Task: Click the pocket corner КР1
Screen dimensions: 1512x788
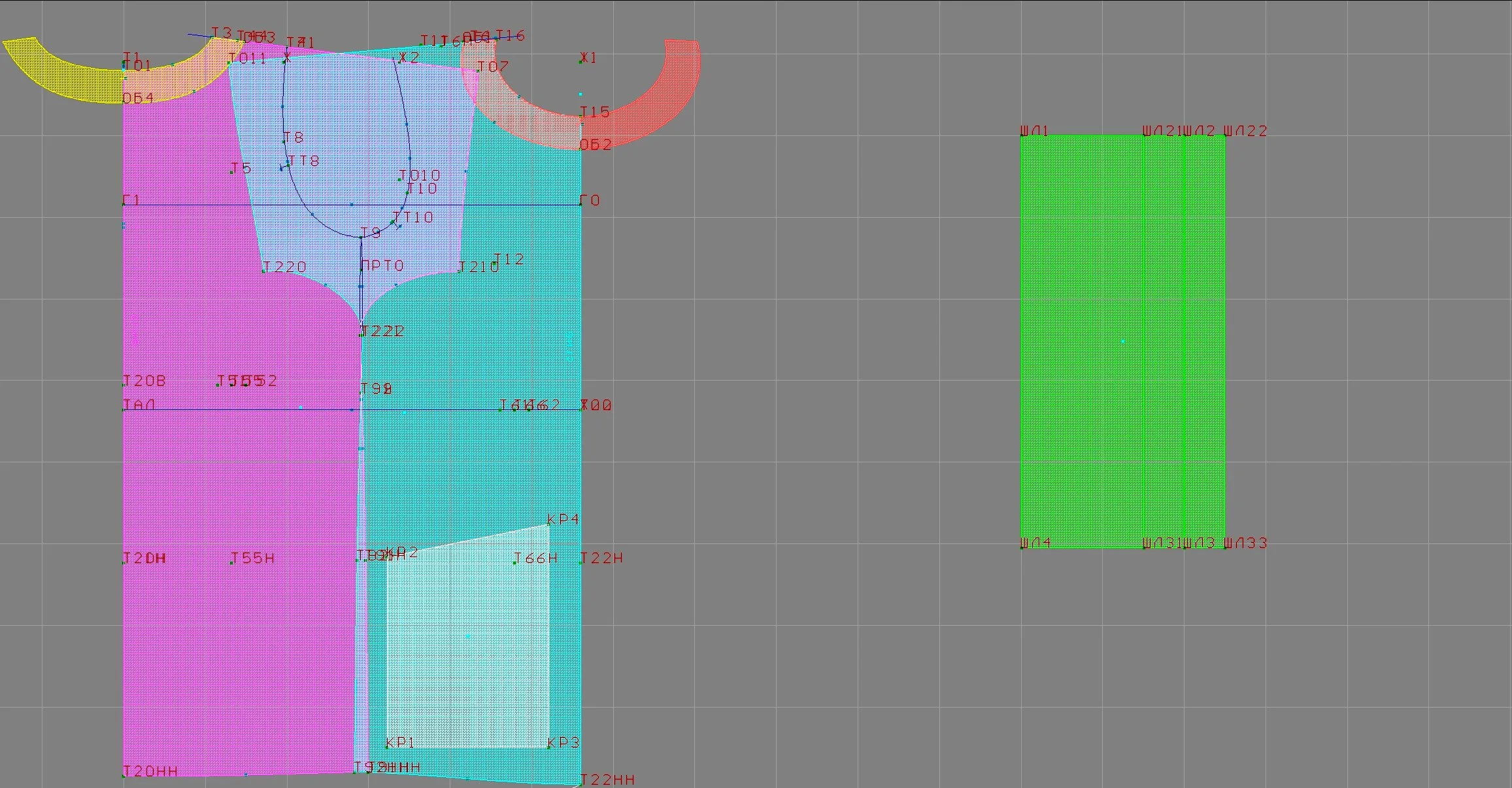Action: [400, 742]
